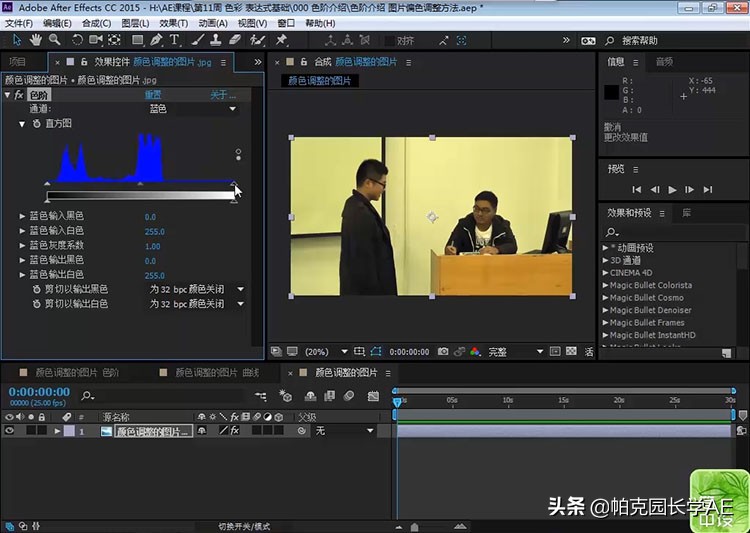
Task: Click the RGB channel display icon
Action: click(x=475, y=352)
